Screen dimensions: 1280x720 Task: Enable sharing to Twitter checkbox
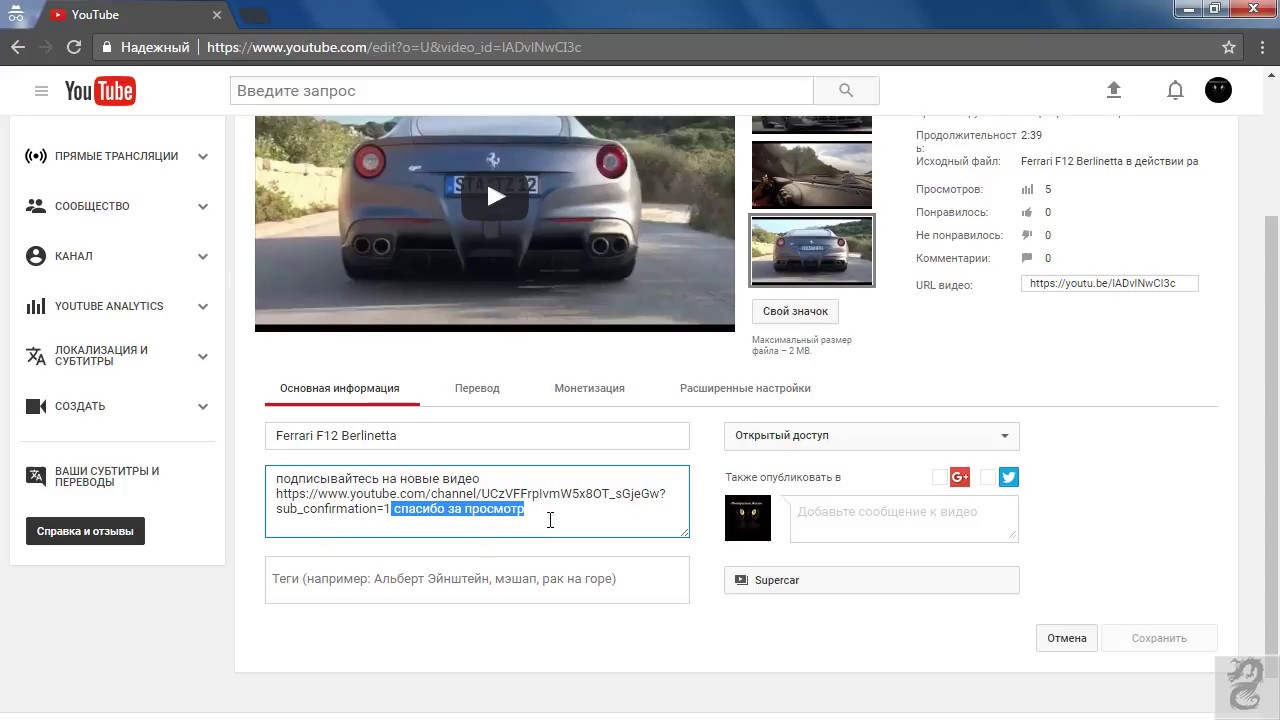tap(987, 477)
